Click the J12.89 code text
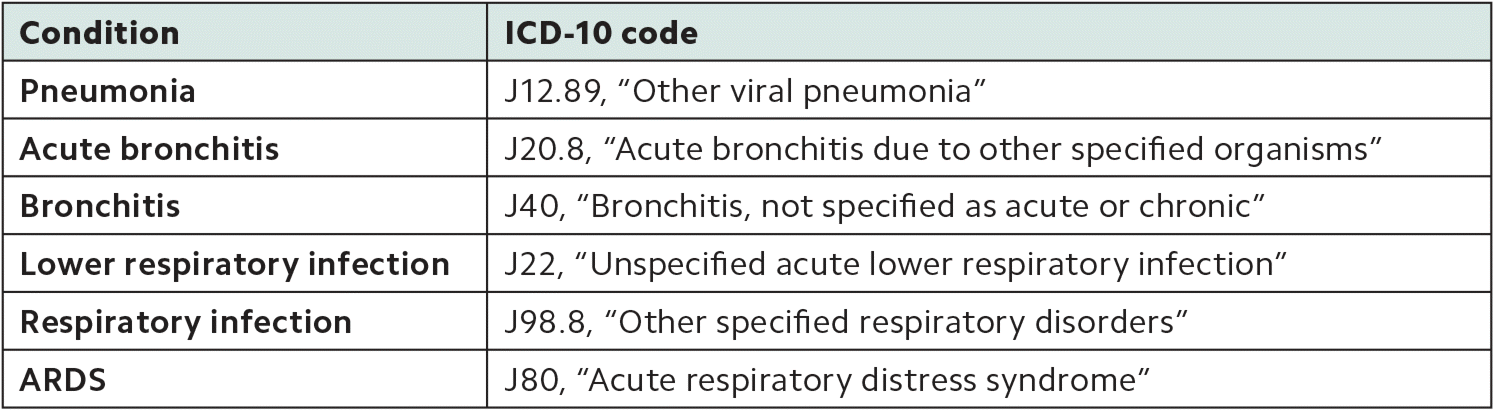 [x=549, y=92]
